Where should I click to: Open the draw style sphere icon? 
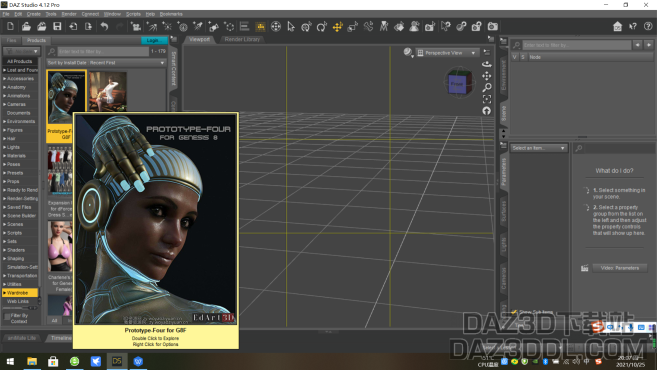pyautogui.click(x=408, y=52)
